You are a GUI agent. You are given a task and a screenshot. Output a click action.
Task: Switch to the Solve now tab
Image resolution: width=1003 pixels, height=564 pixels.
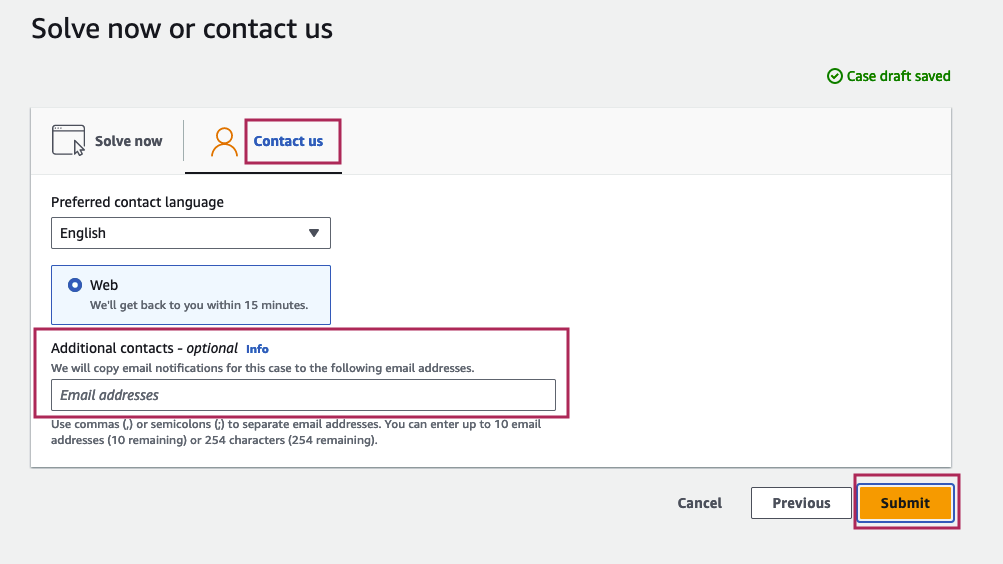tap(107, 141)
